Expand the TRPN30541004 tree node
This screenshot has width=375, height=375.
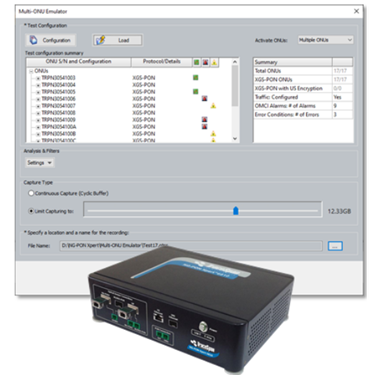[x=38, y=85]
